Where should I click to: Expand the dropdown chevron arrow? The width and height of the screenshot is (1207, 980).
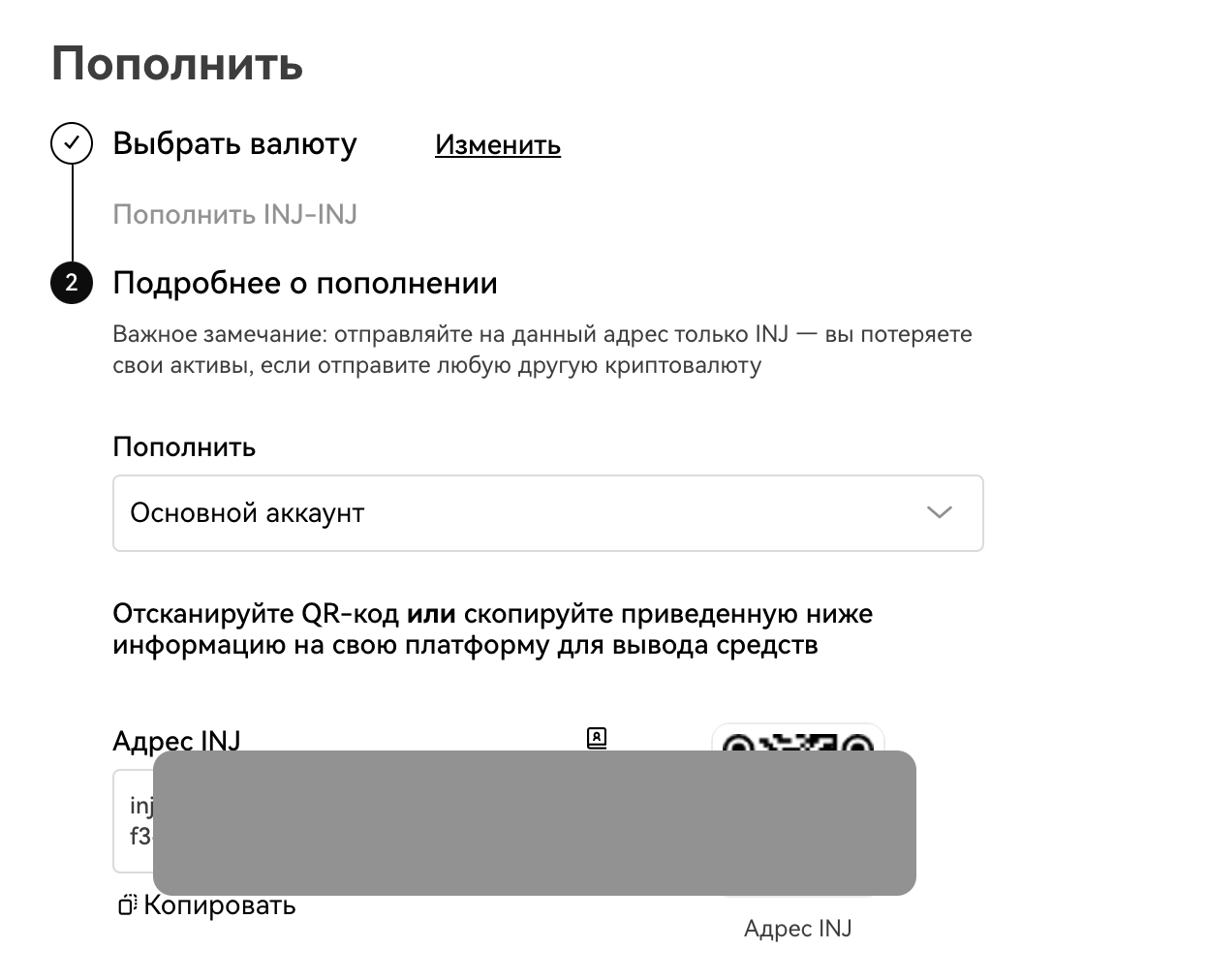click(940, 512)
